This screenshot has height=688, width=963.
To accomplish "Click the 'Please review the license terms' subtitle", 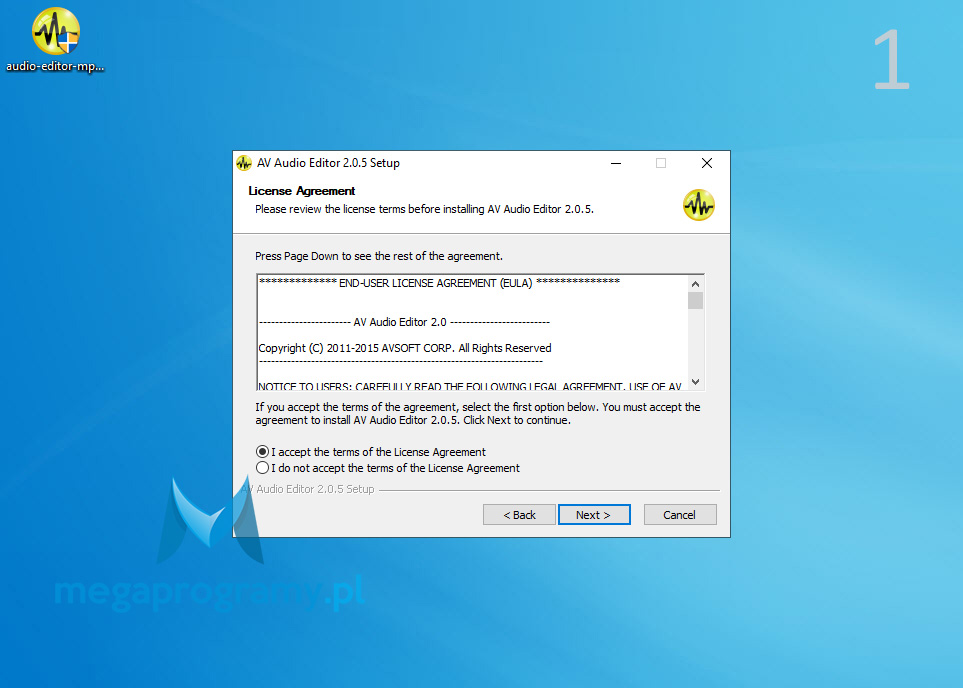I will 424,209.
